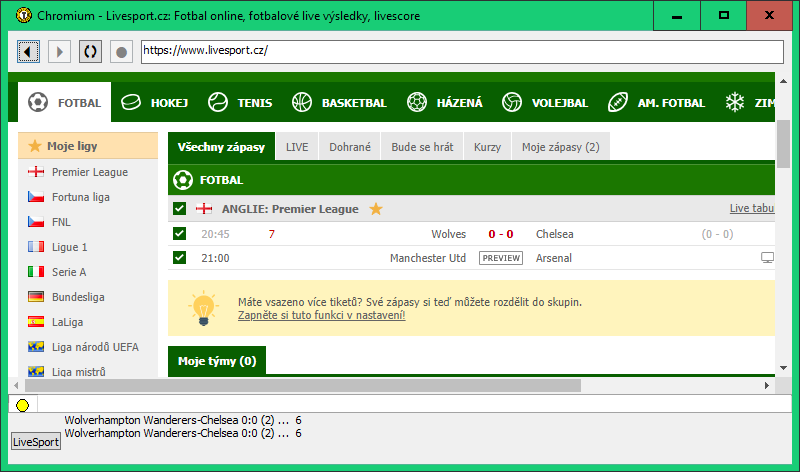This screenshot has width=800, height=472.
Task: Switch to the Moje zápasy (2) tab
Action: pos(561,147)
